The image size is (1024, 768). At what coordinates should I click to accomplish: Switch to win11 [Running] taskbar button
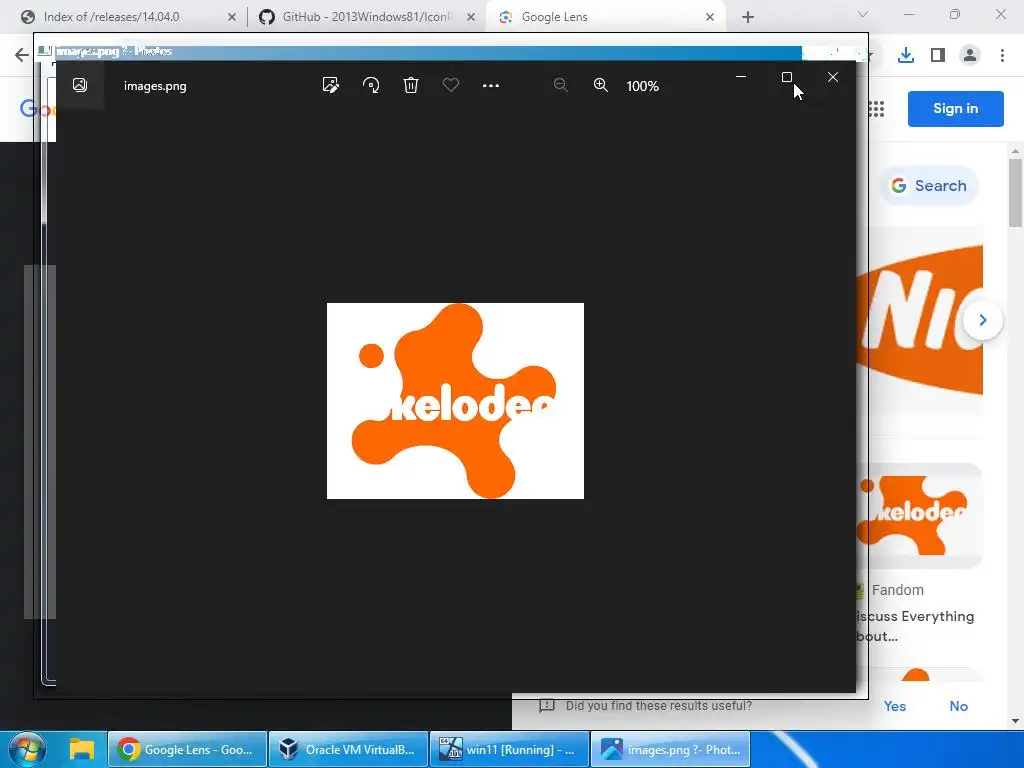pyautogui.click(x=509, y=750)
